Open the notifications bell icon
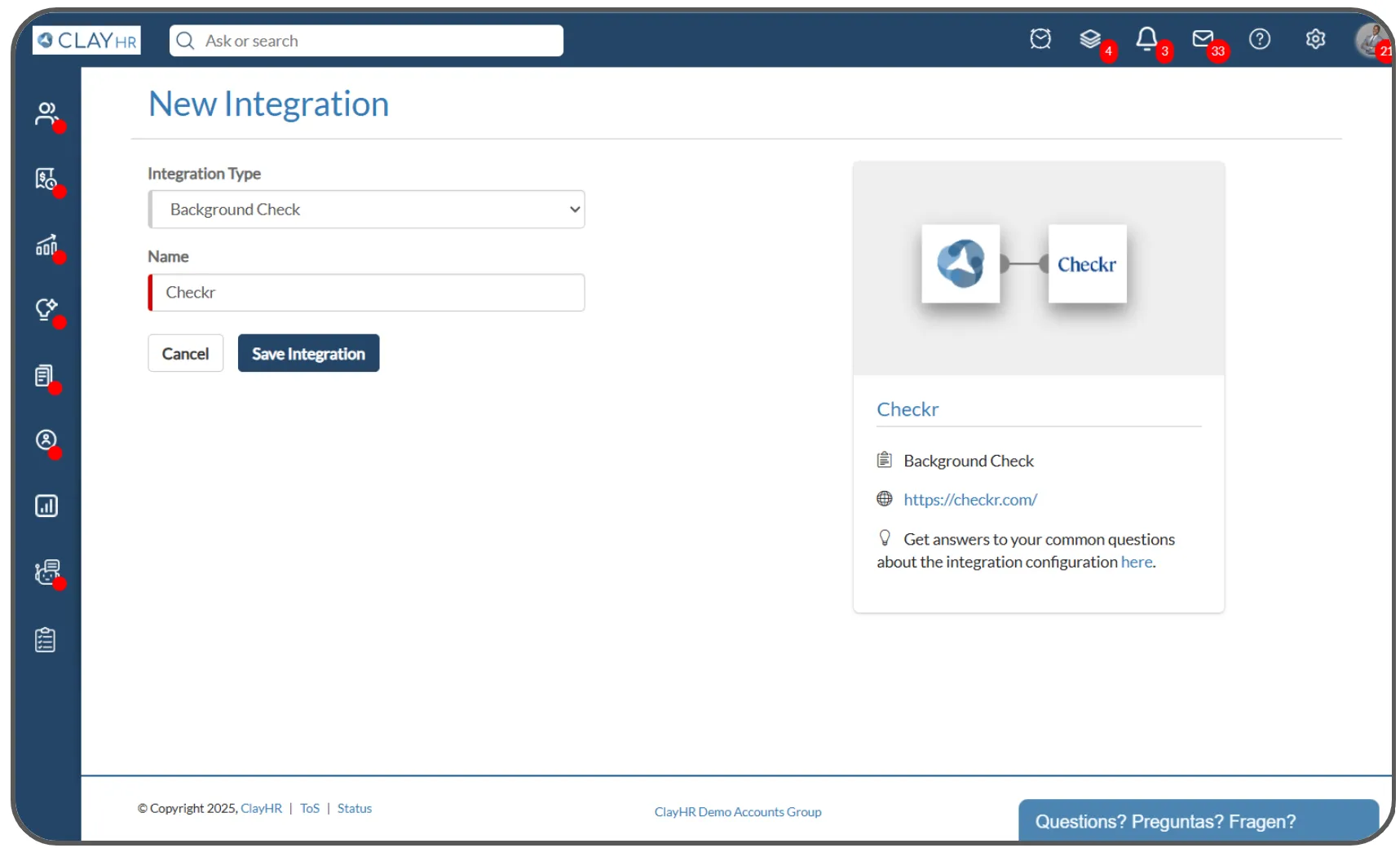This screenshot has height=848, width=1400. 1146,38
